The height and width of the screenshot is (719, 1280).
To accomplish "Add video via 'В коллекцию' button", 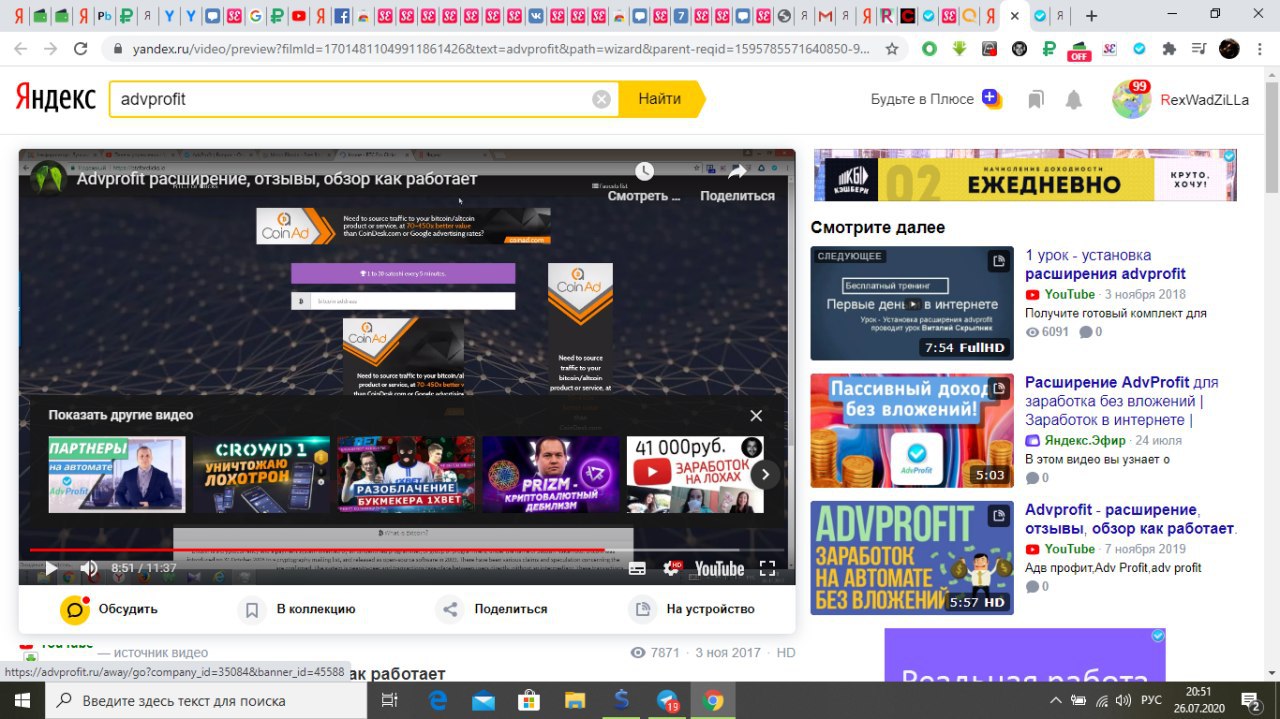I will click(x=297, y=609).
